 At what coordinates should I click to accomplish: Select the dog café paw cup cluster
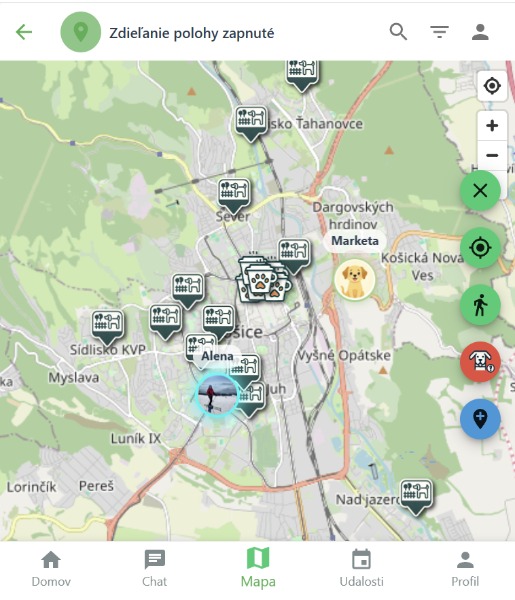(x=264, y=279)
